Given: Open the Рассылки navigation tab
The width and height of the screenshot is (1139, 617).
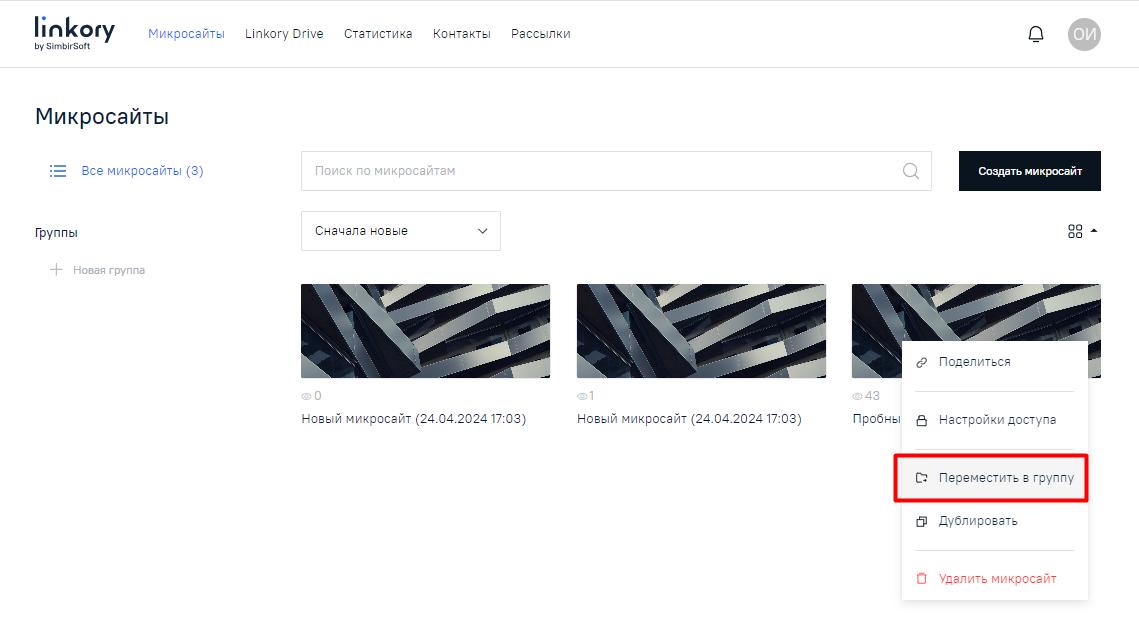Looking at the screenshot, I should click(x=540, y=34).
